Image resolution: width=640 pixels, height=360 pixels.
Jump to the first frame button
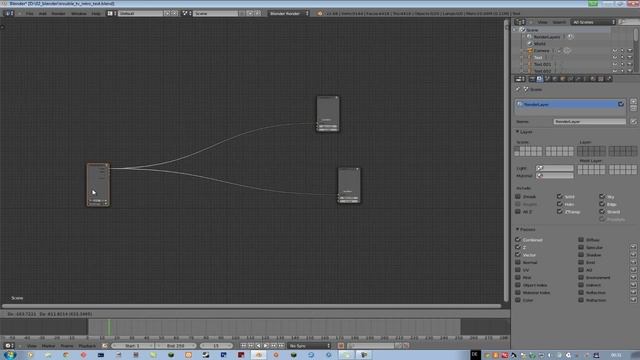click(243, 346)
